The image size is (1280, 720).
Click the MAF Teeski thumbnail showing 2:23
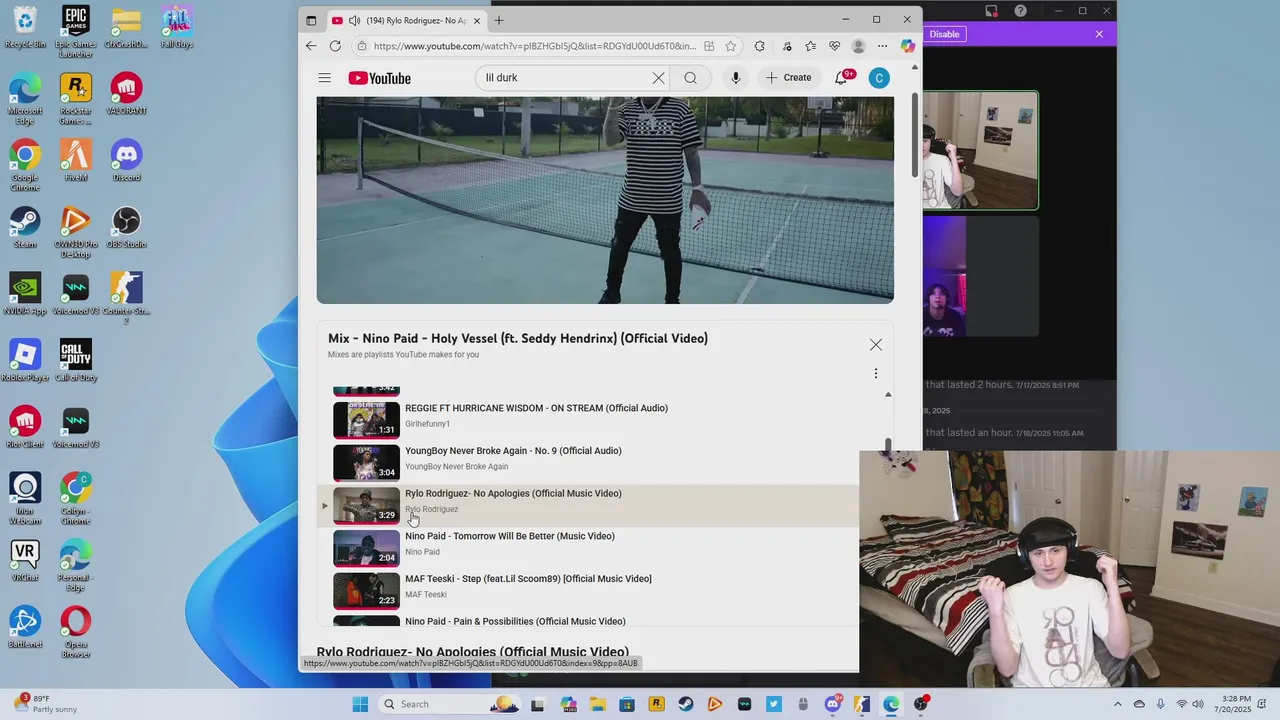coord(366,591)
